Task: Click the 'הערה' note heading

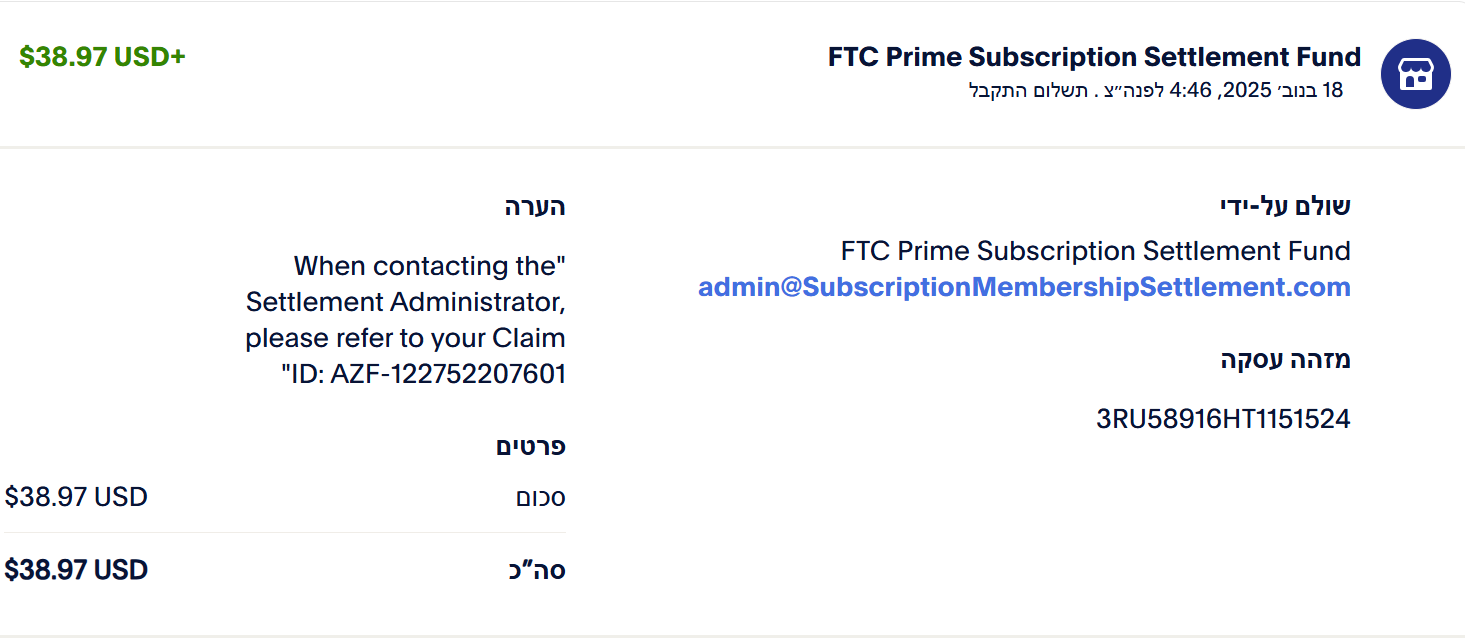Action: 535,207
